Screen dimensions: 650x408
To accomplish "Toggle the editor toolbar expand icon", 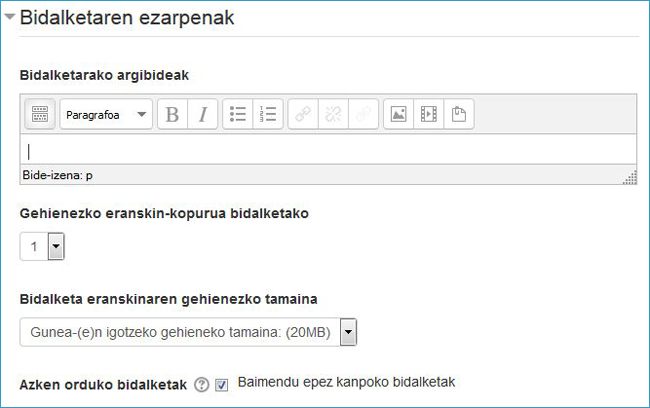I will (40, 115).
